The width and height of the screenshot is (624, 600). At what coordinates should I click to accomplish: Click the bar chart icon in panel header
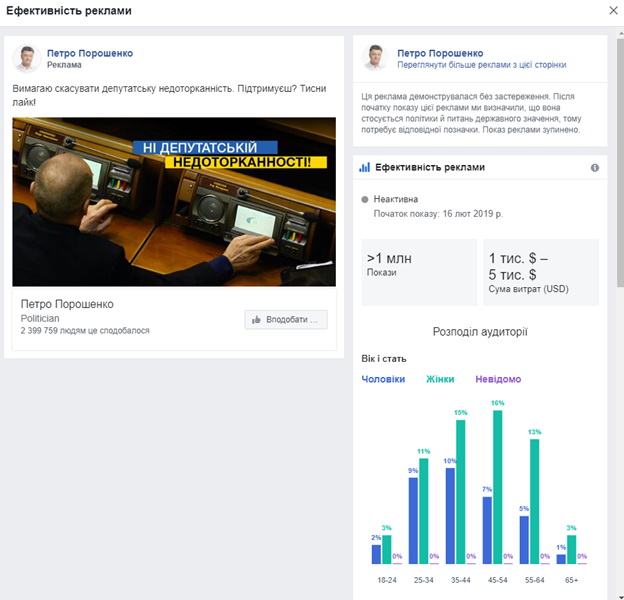click(x=365, y=168)
